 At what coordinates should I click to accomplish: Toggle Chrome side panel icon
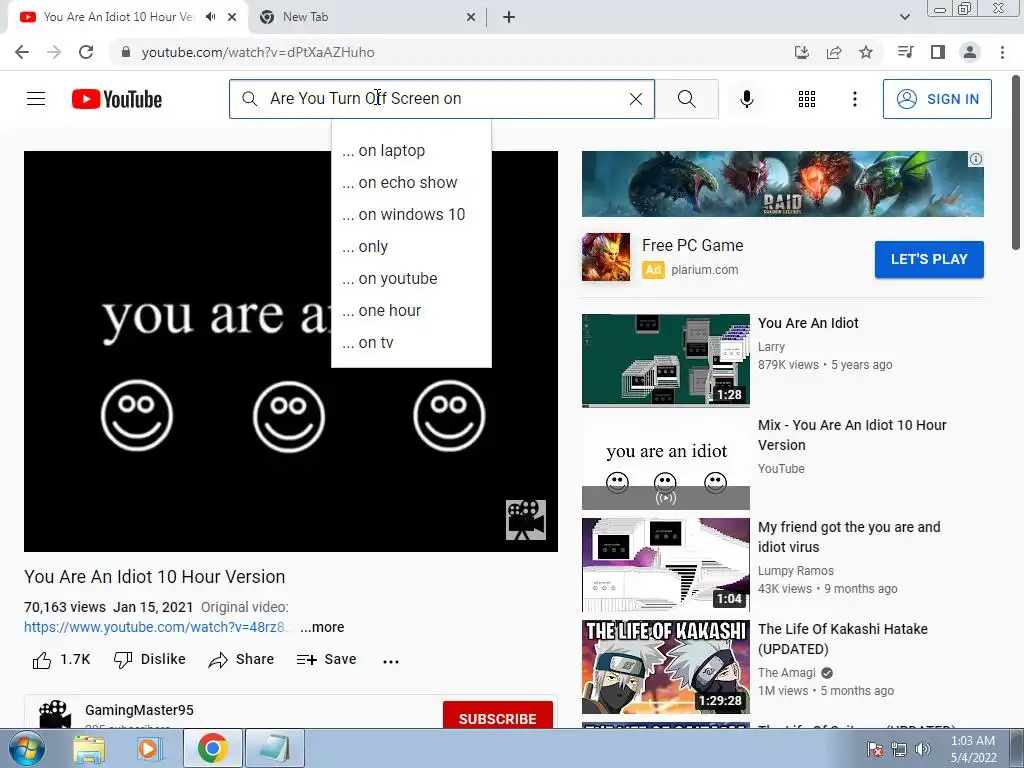pos(938,52)
